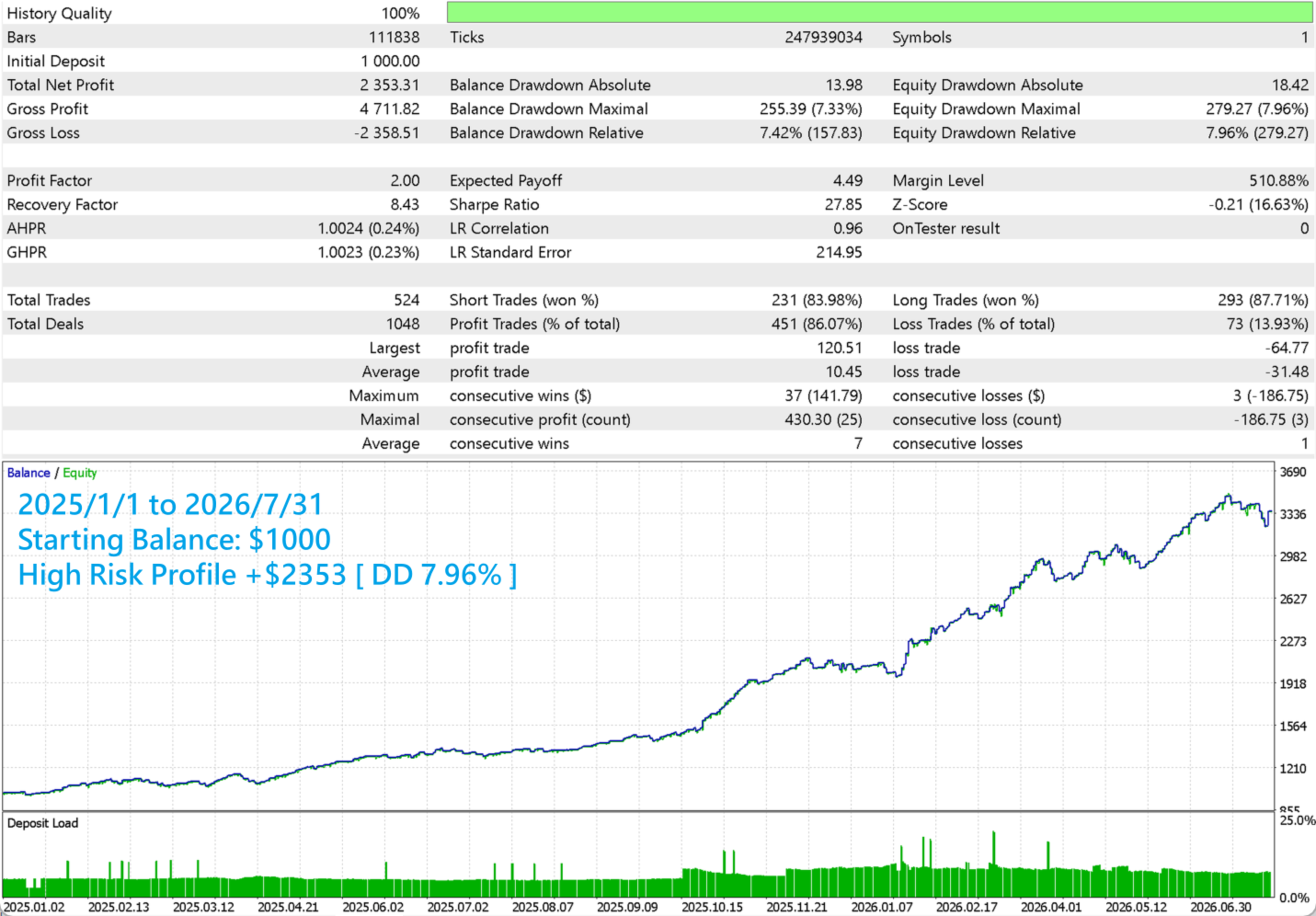
Task: Click Average loss trade value -31.48
Action: 1287,372
